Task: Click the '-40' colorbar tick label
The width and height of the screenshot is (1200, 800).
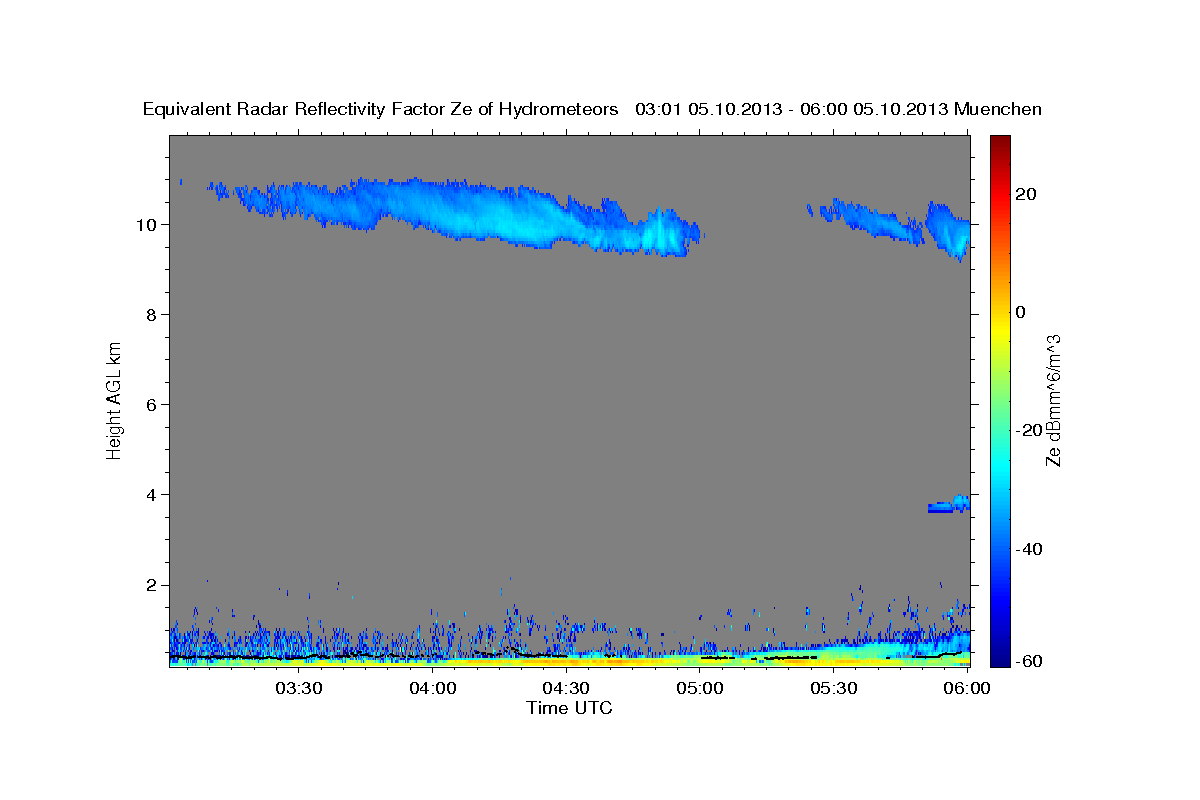Action: [x=1029, y=549]
